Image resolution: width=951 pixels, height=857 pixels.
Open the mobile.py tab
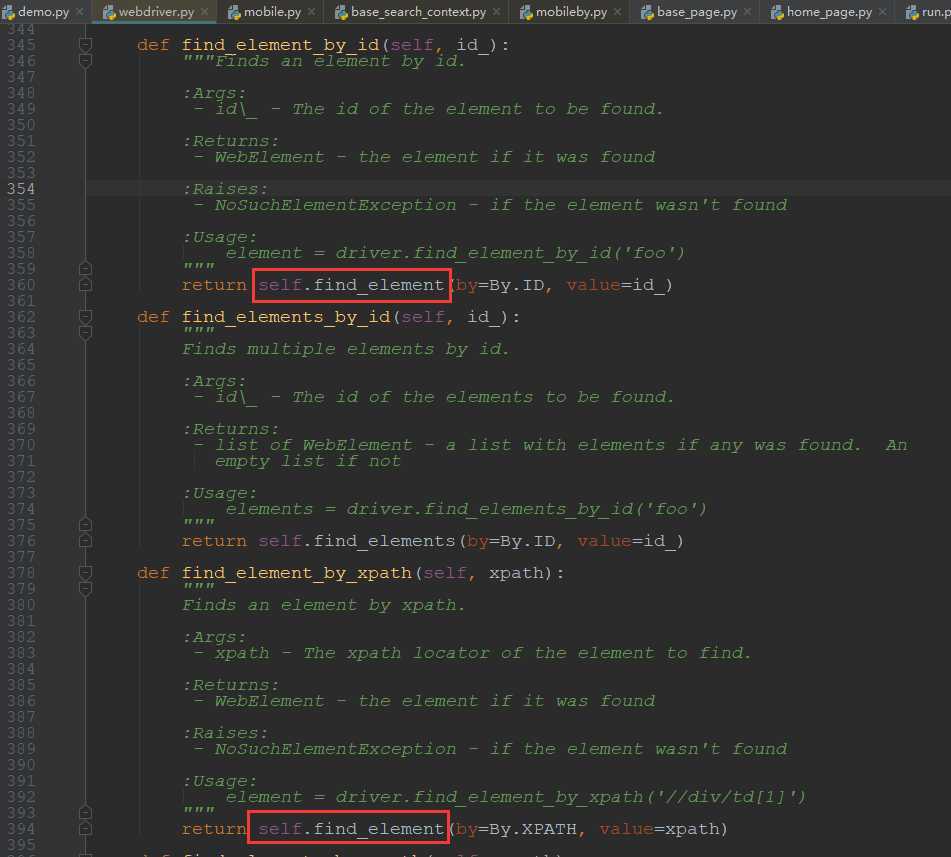(x=272, y=12)
